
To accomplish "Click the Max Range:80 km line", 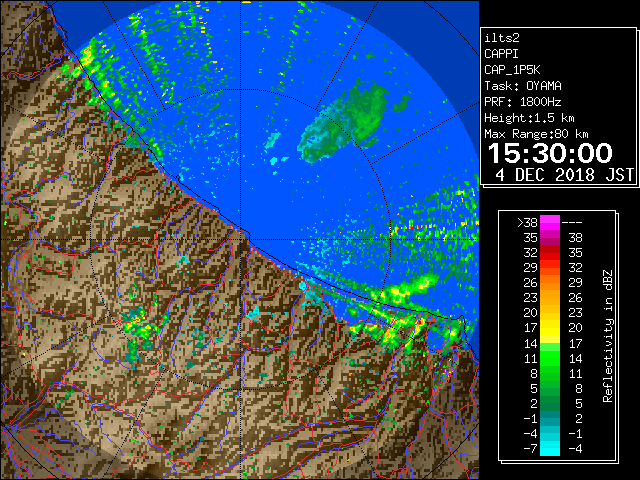I will (x=536, y=134).
